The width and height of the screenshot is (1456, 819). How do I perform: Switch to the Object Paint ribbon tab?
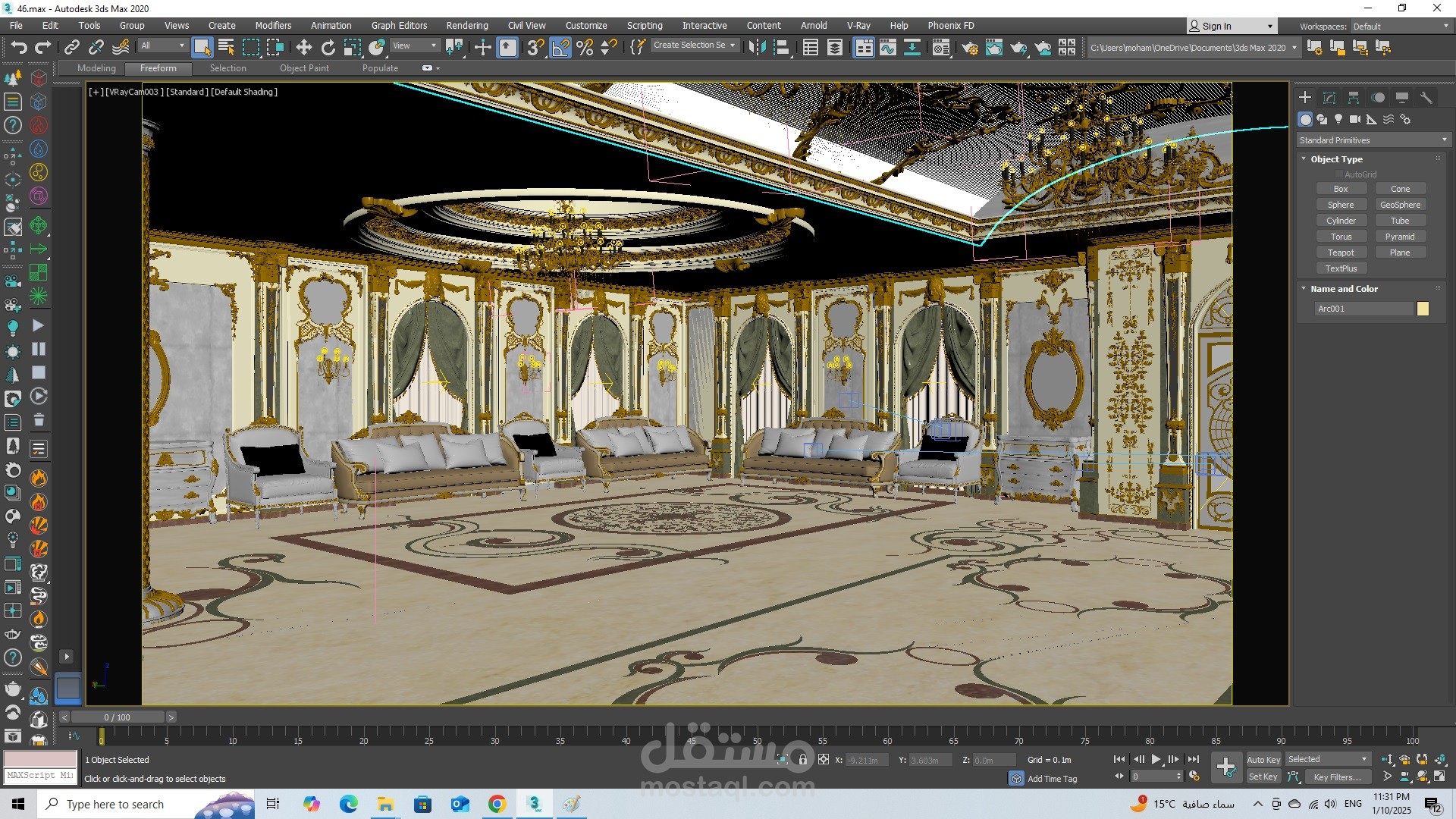click(304, 68)
